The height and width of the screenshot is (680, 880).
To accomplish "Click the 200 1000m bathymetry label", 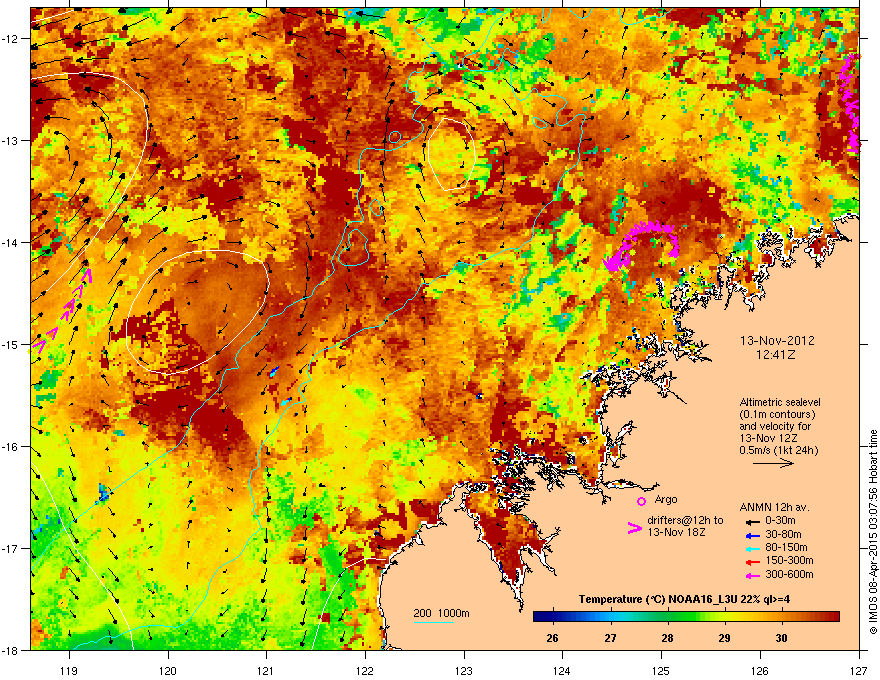I will pos(441,613).
